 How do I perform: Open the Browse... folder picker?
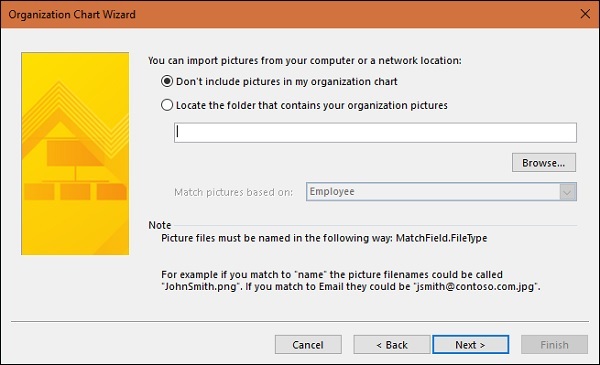(544, 163)
